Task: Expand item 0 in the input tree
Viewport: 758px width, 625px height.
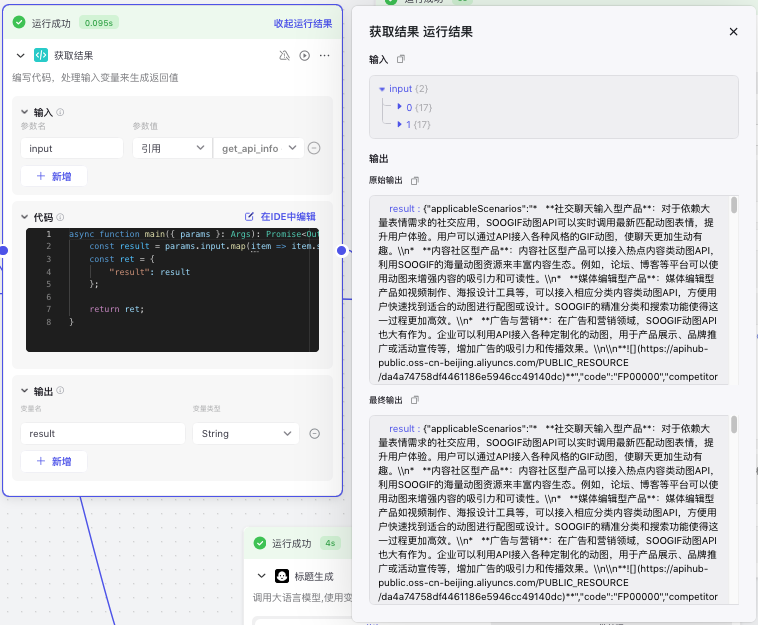Action: pyautogui.click(x=400, y=106)
